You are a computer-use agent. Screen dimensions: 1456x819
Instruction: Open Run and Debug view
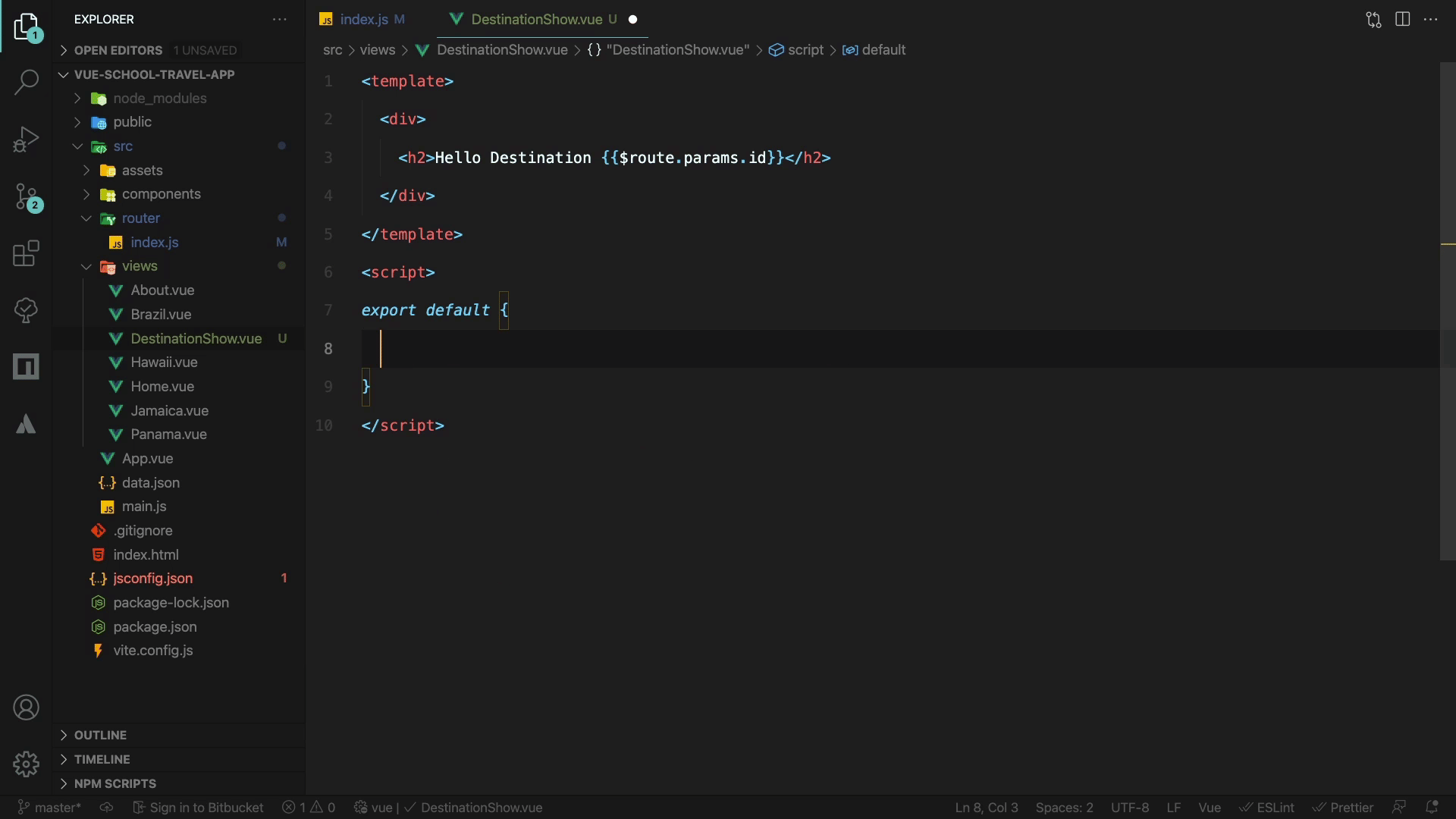[x=27, y=140]
